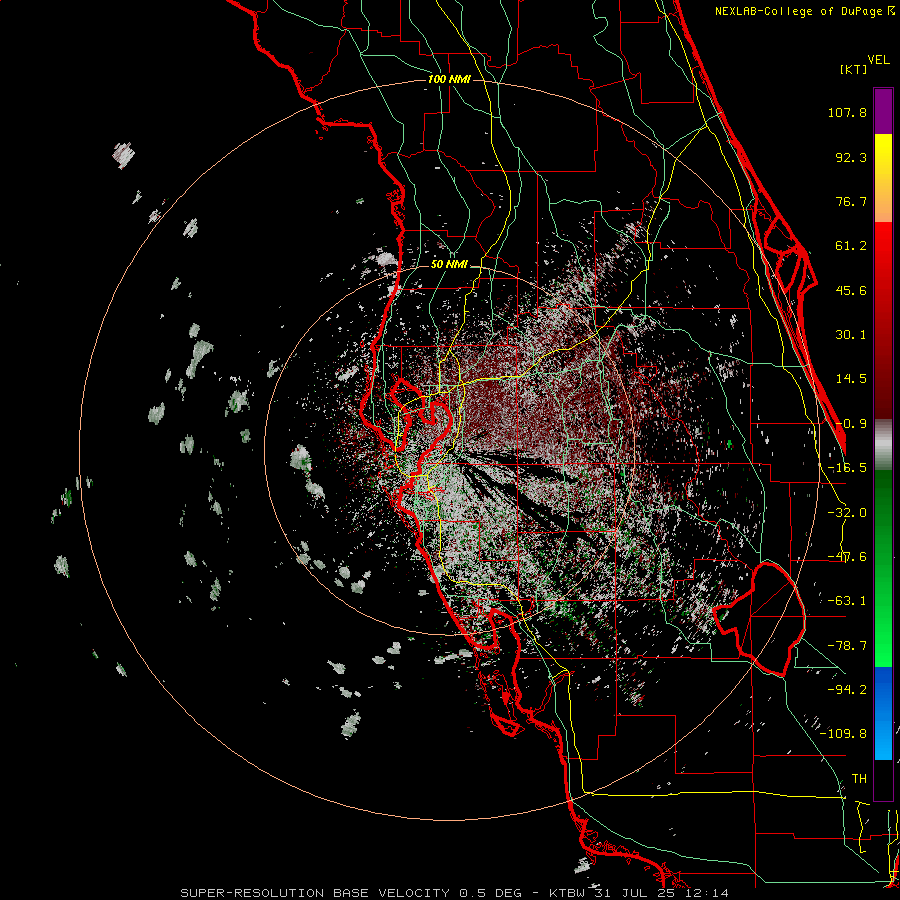
Task: Click the TH legend label
Action: pyautogui.click(x=859, y=779)
